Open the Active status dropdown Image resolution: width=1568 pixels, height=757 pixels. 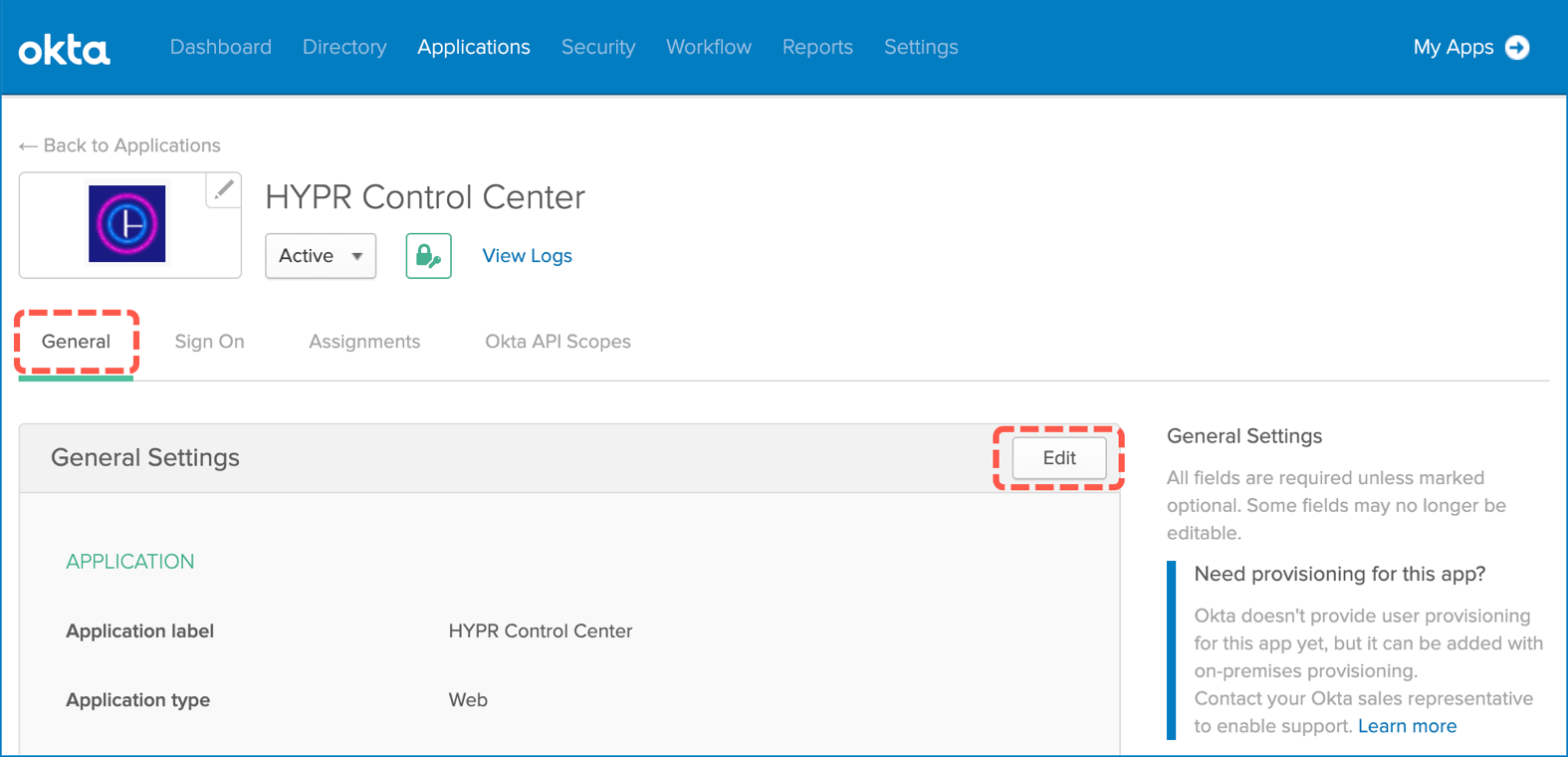point(321,256)
